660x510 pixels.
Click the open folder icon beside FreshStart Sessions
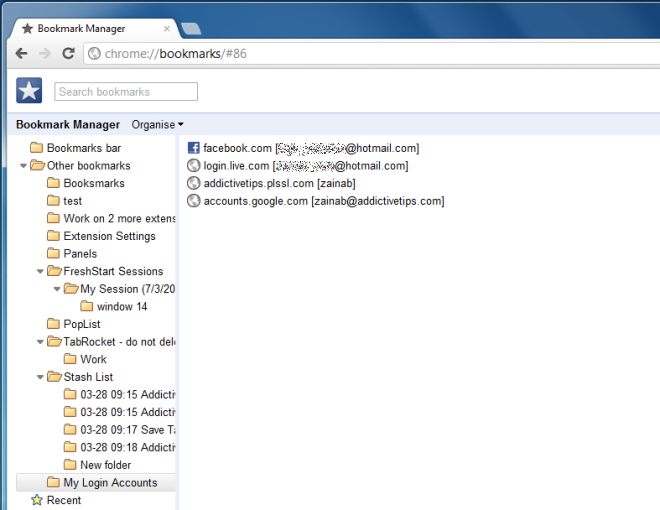[x=54, y=271]
